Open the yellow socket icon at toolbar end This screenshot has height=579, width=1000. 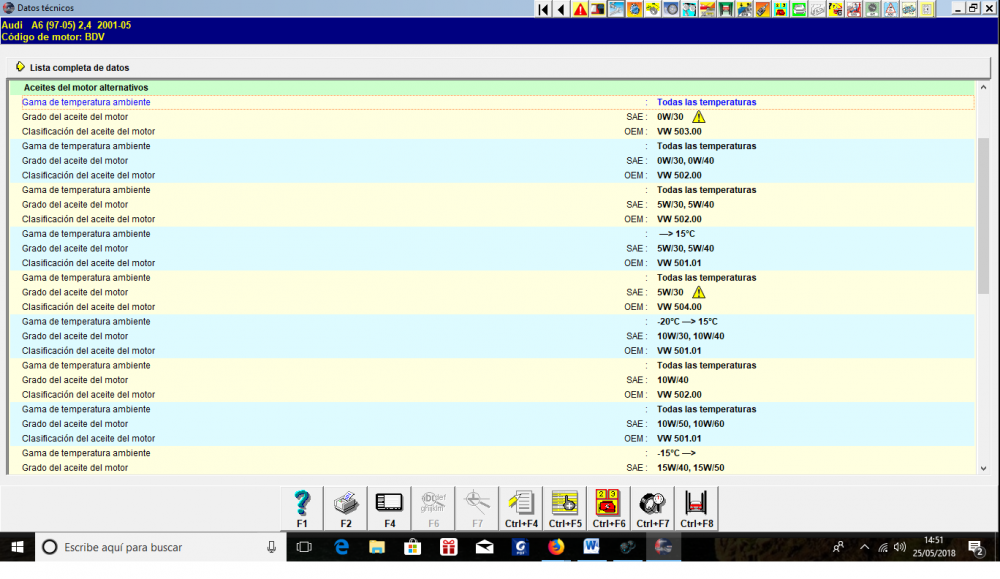coord(927,9)
